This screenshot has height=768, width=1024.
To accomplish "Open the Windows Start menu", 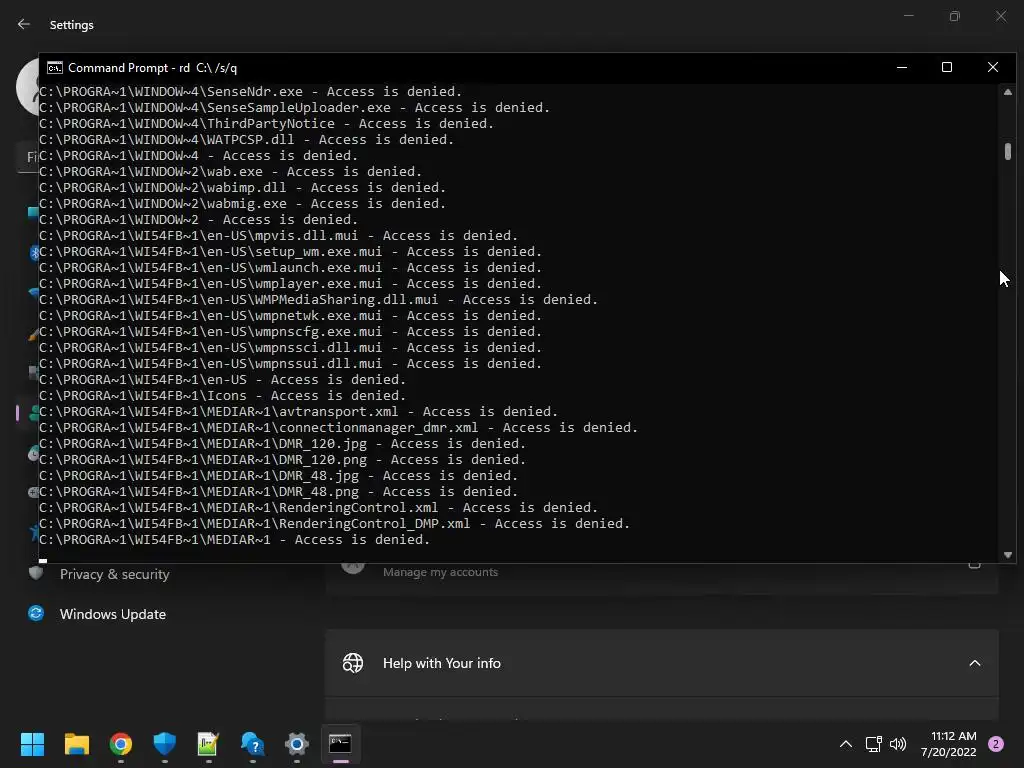I will tap(32, 744).
